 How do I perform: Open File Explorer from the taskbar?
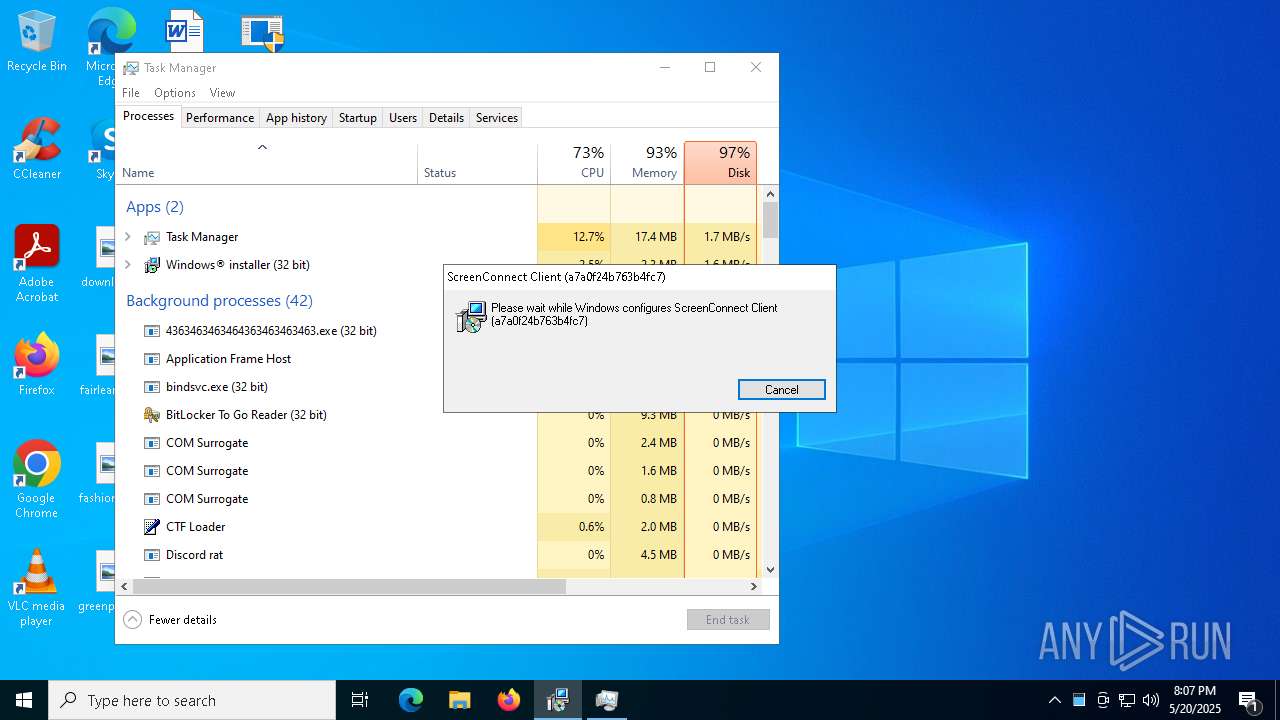[459, 700]
